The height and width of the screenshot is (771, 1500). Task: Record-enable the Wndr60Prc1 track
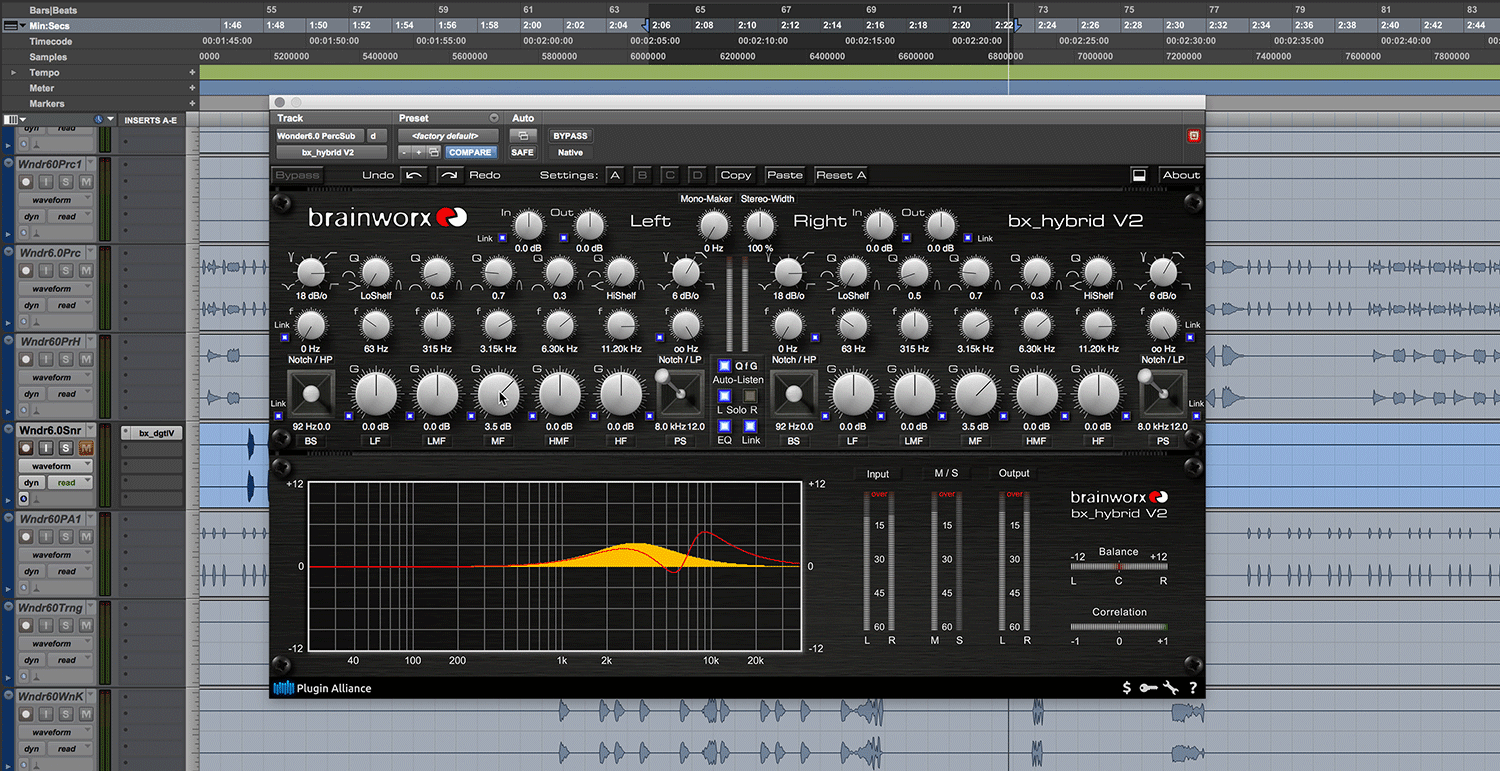[27, 182]
